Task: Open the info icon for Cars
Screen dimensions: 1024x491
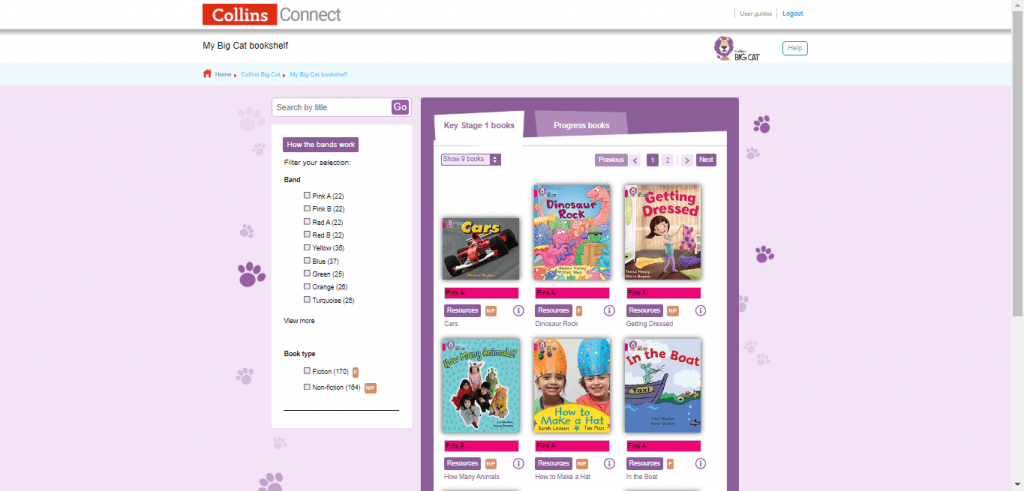Action: coord(519,311)
